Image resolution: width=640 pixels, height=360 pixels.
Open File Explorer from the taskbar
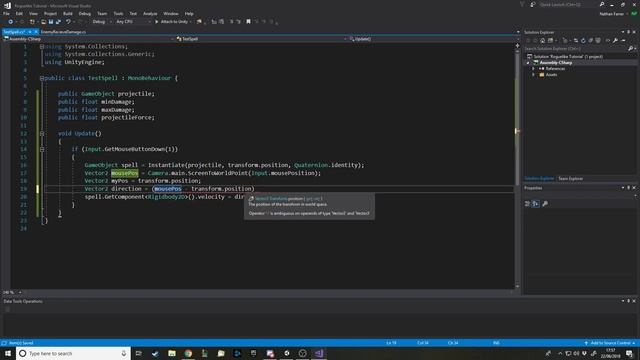[172, 353]
